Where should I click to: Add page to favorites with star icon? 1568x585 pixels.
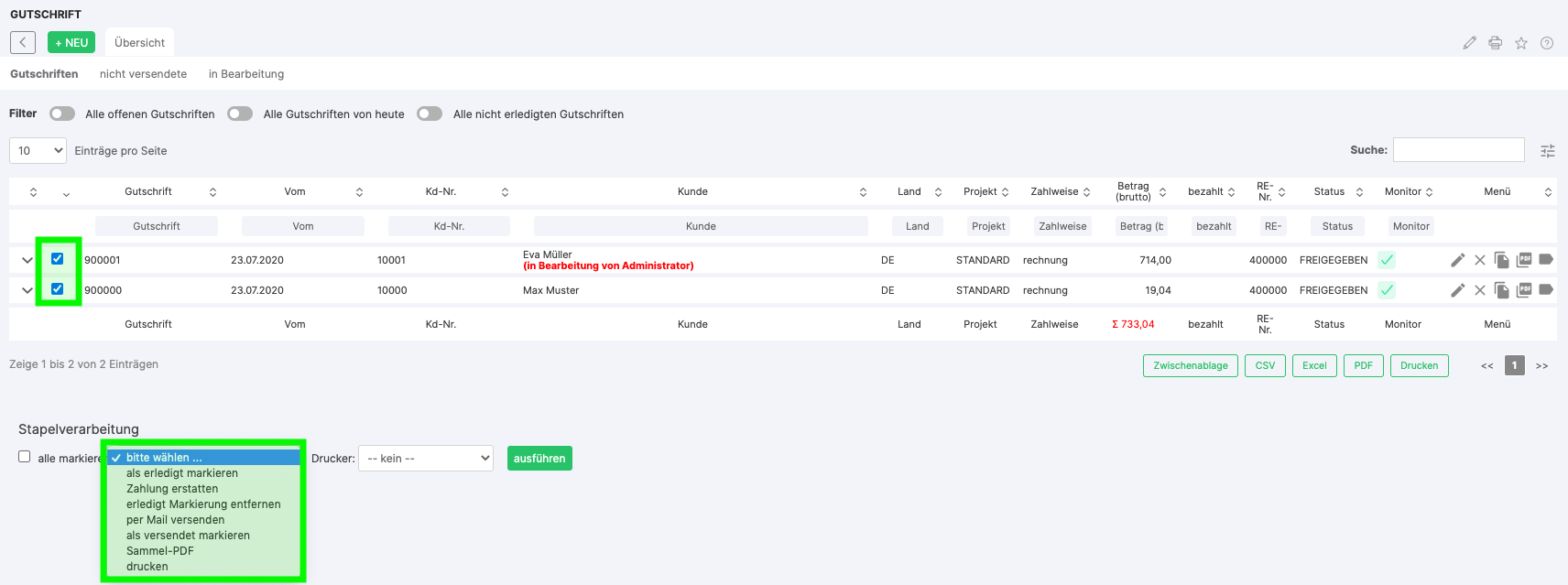click(1520, 43)
